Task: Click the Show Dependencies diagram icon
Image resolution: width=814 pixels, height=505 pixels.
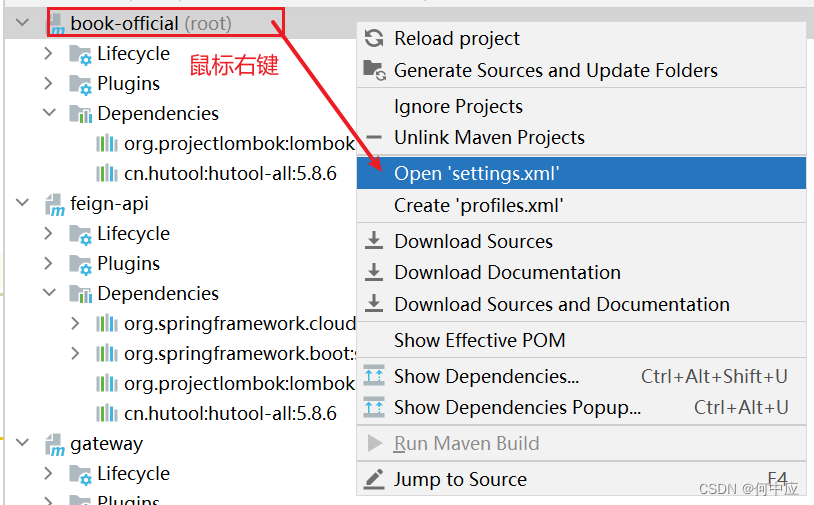Action: tap(374, 376)
